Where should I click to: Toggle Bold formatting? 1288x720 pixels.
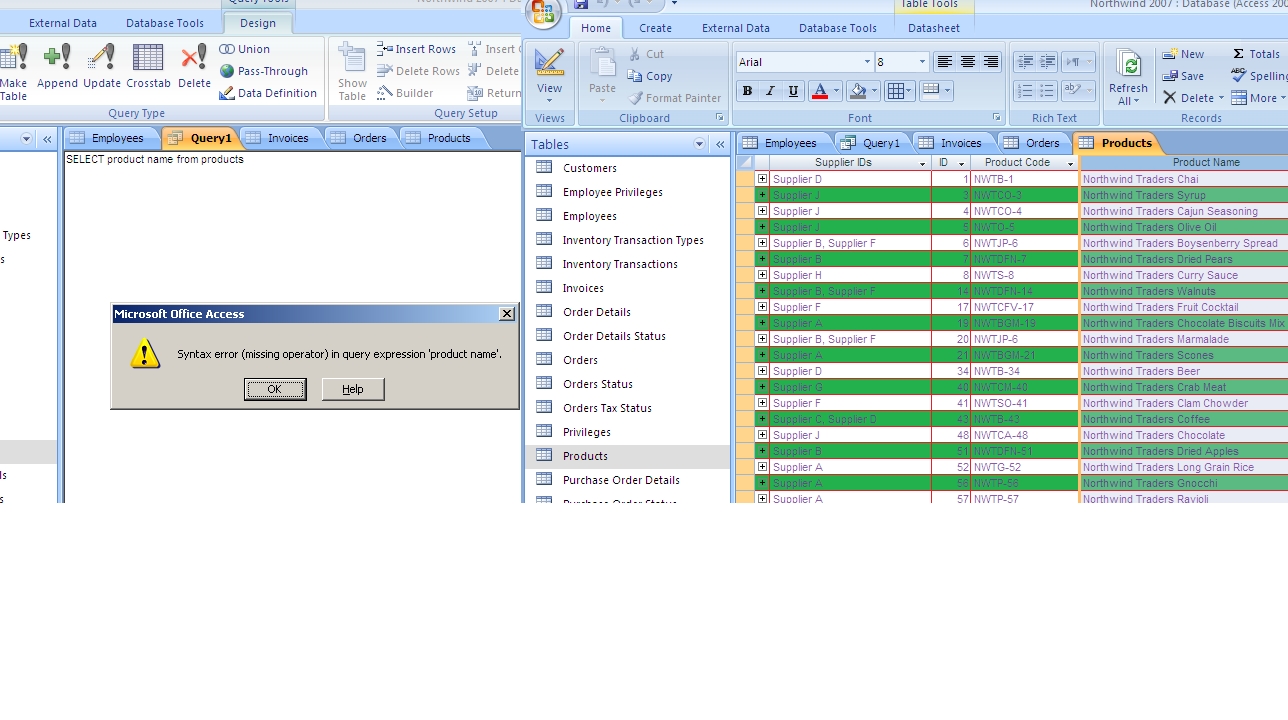747,91
